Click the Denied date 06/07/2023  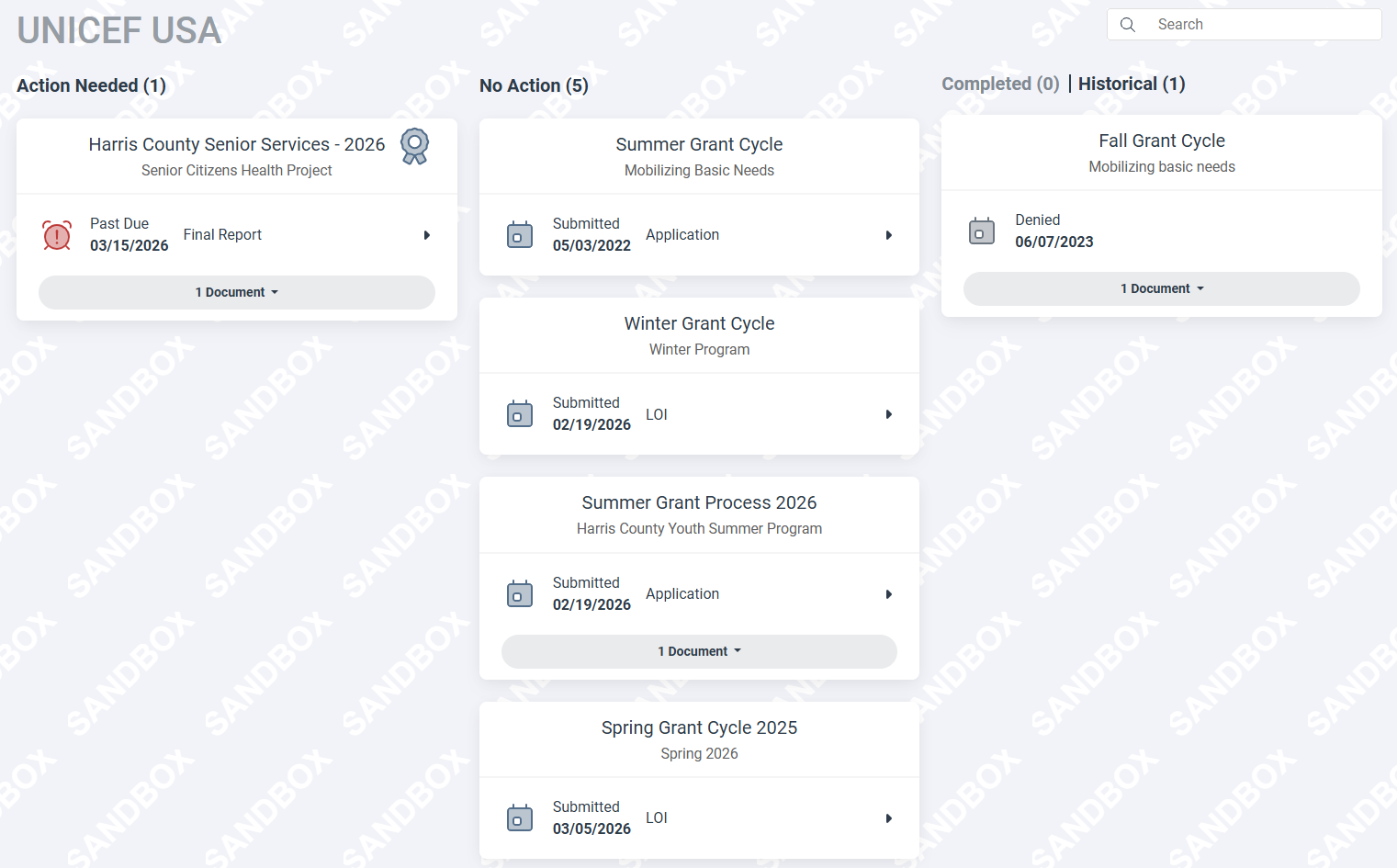click(1054, 242)
